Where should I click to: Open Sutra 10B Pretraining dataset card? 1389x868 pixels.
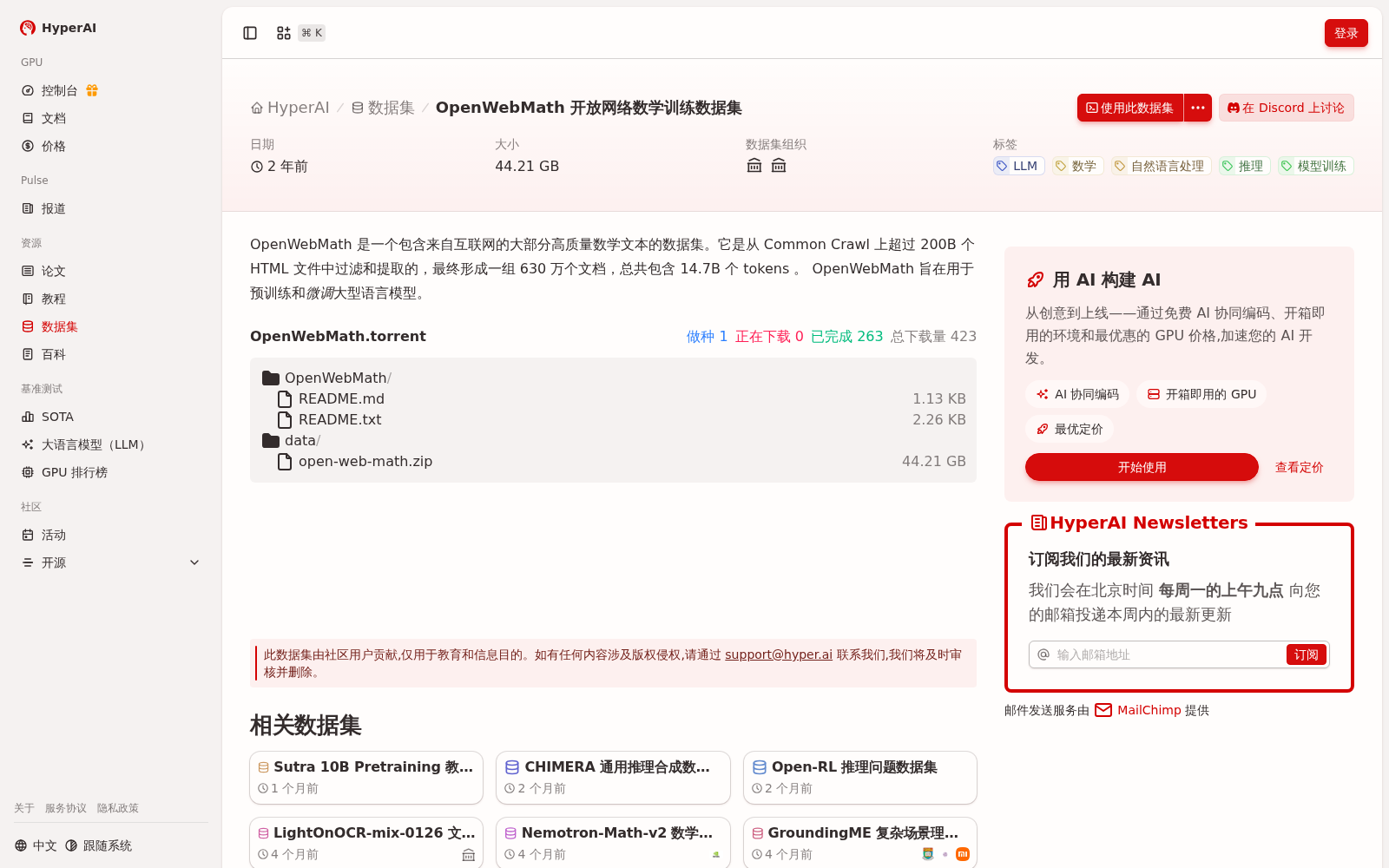(x=366, y=778)
